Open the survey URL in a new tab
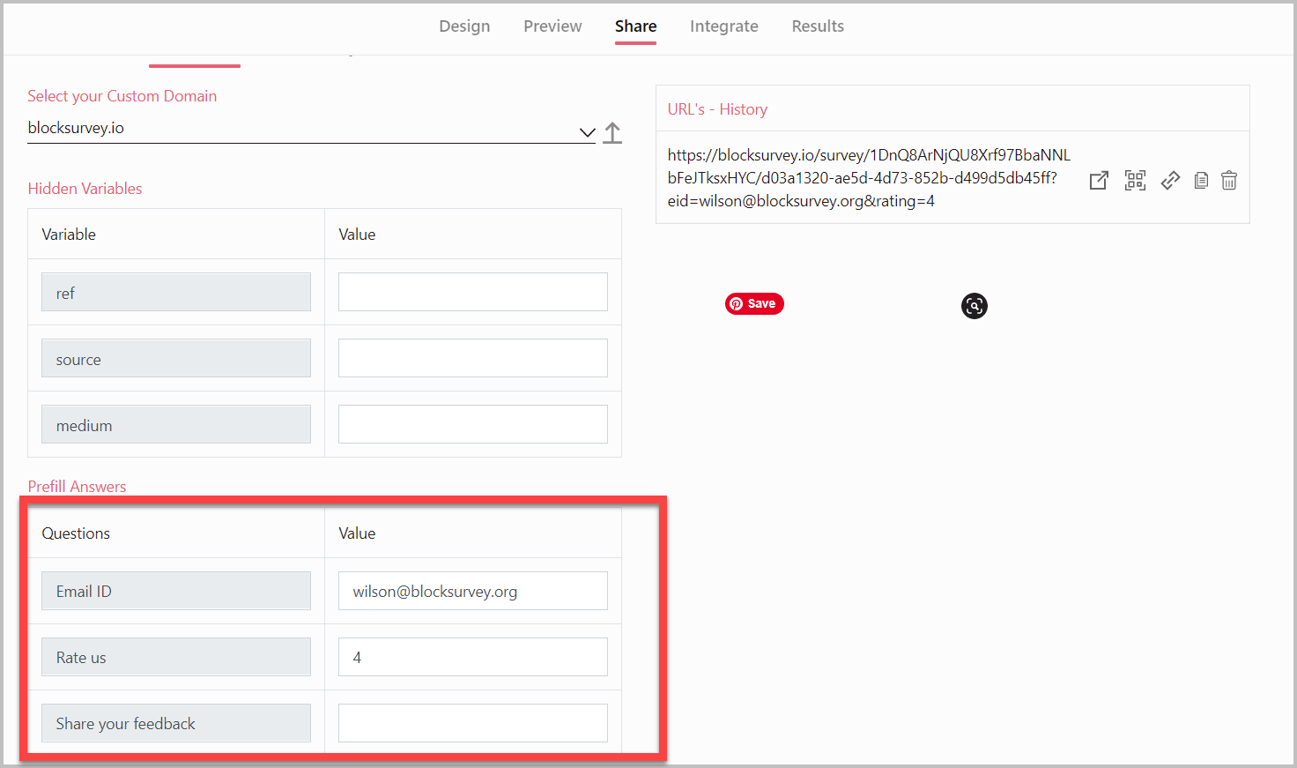The image size is (1297, 768). click(1099, 180)
